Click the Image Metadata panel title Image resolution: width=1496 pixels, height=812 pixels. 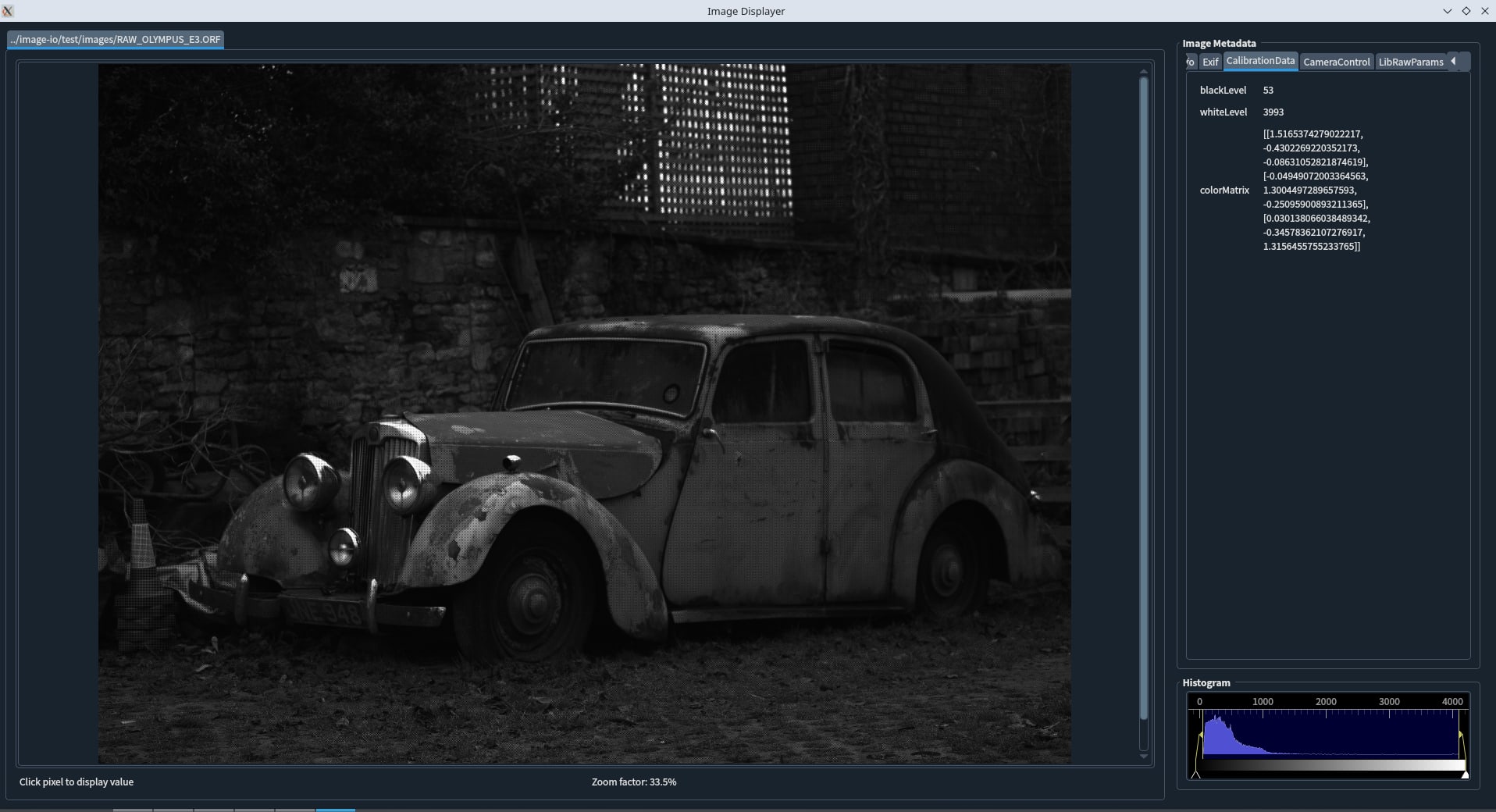[x=1219, y=44]
